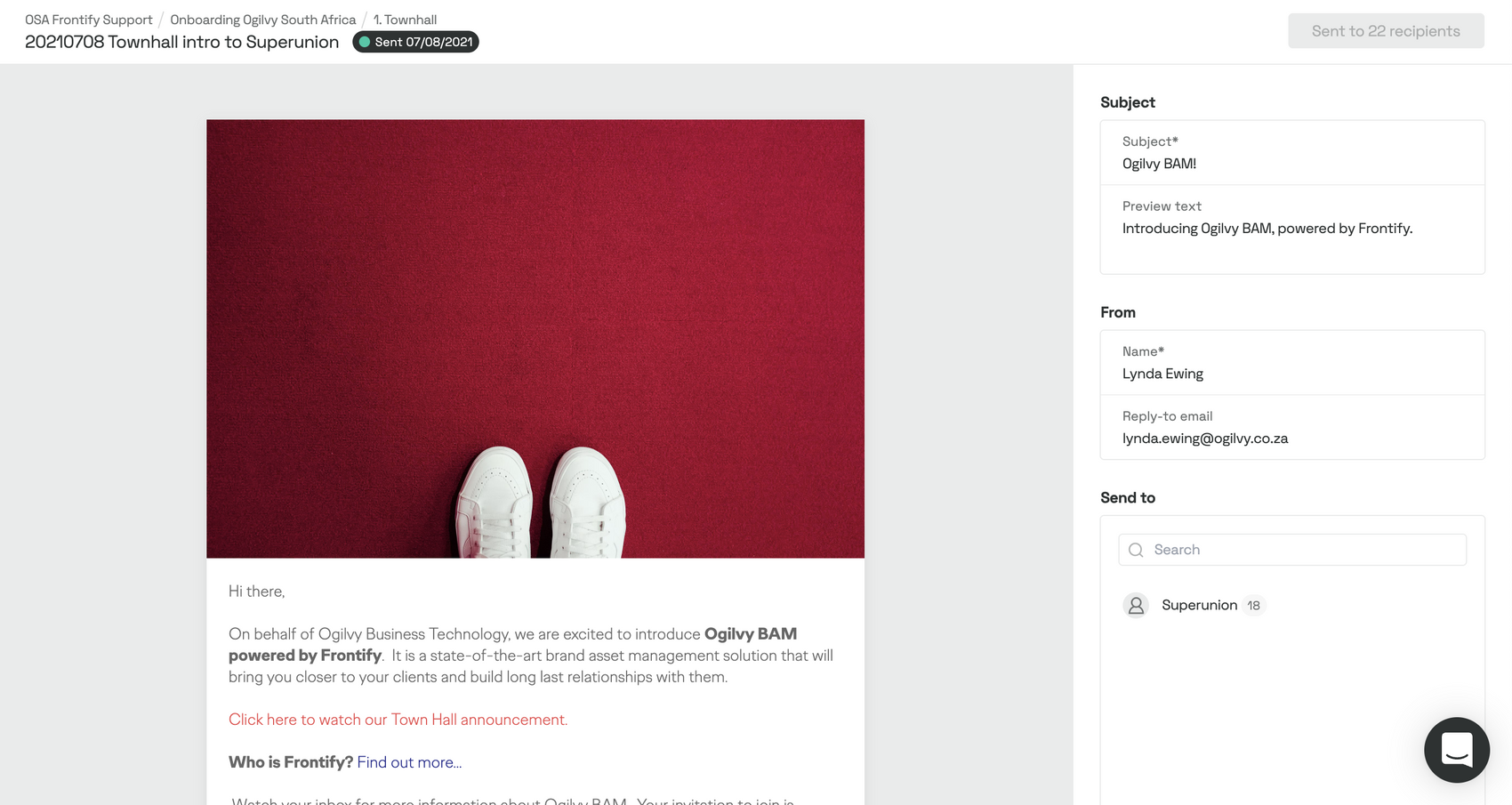The image size is (1512, 805).
Task: Click the 18 count badge beside Superunion
Action: 1253,605
